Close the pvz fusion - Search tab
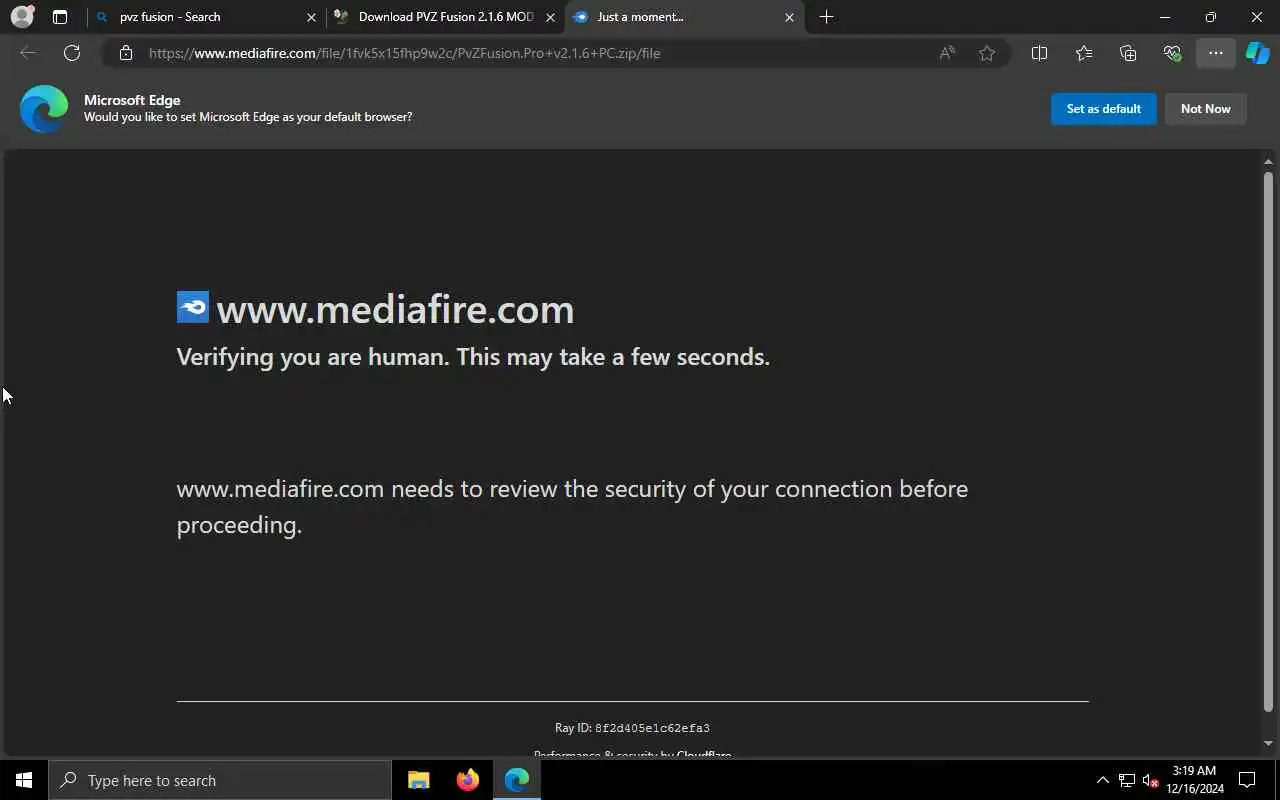This screenshot has width=1280, height=800. [x=311, y=17]
